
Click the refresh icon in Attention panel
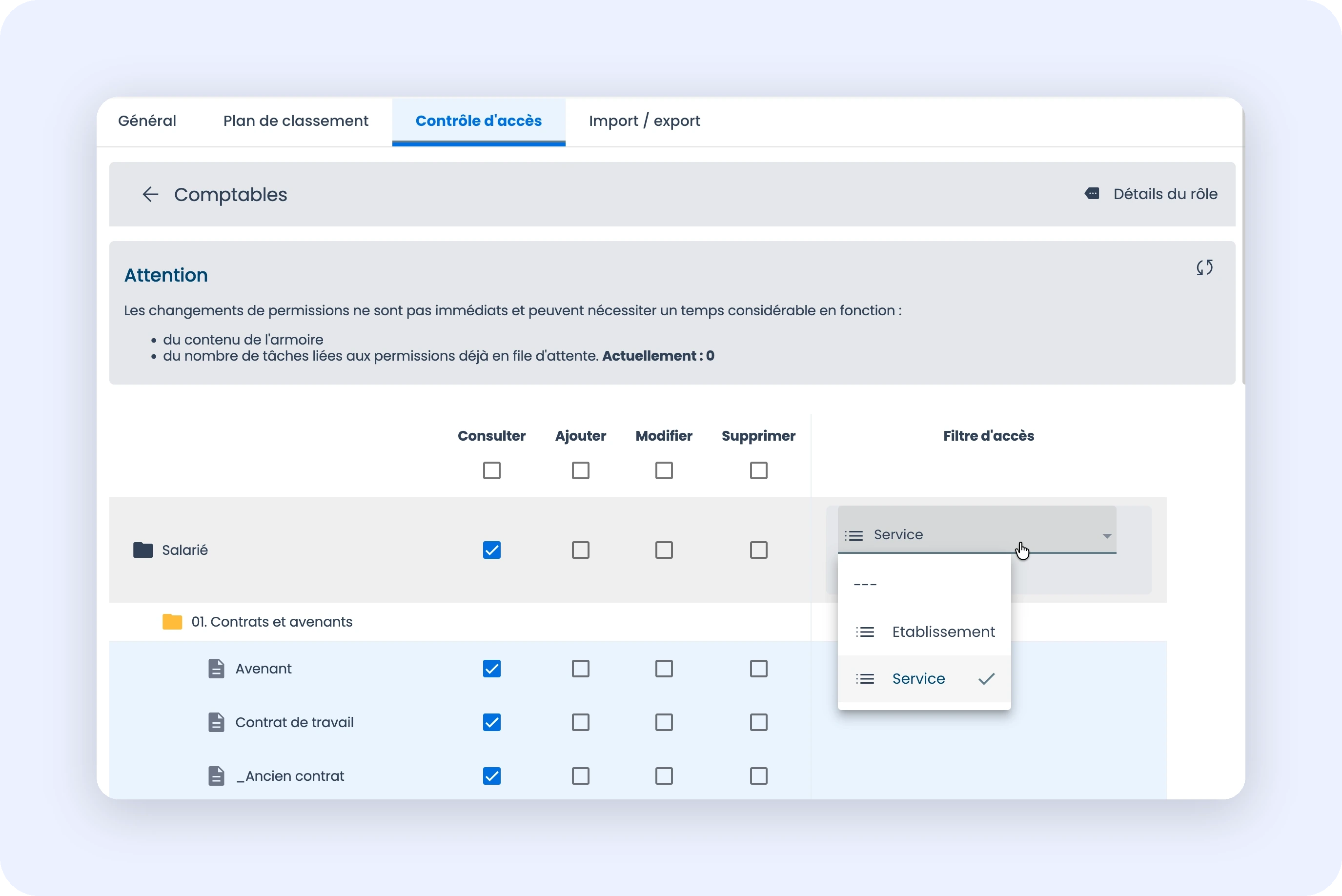pyautogui.click(x=1204, y=267)
